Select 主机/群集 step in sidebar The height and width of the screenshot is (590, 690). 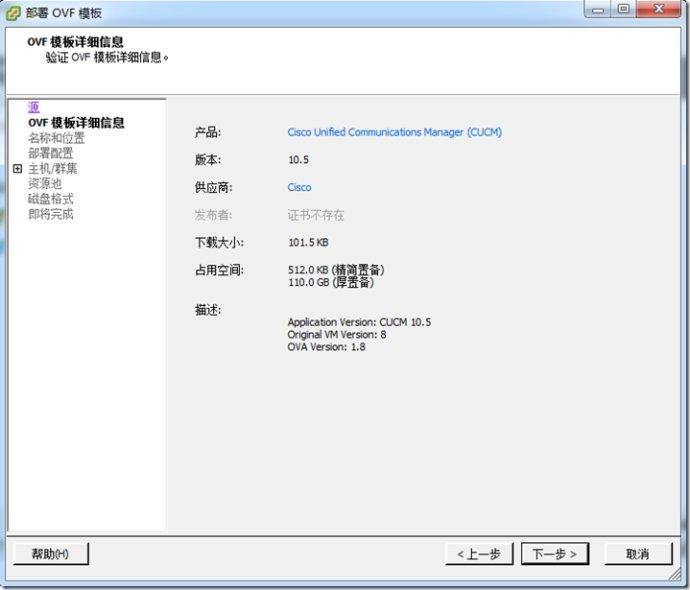53,169
